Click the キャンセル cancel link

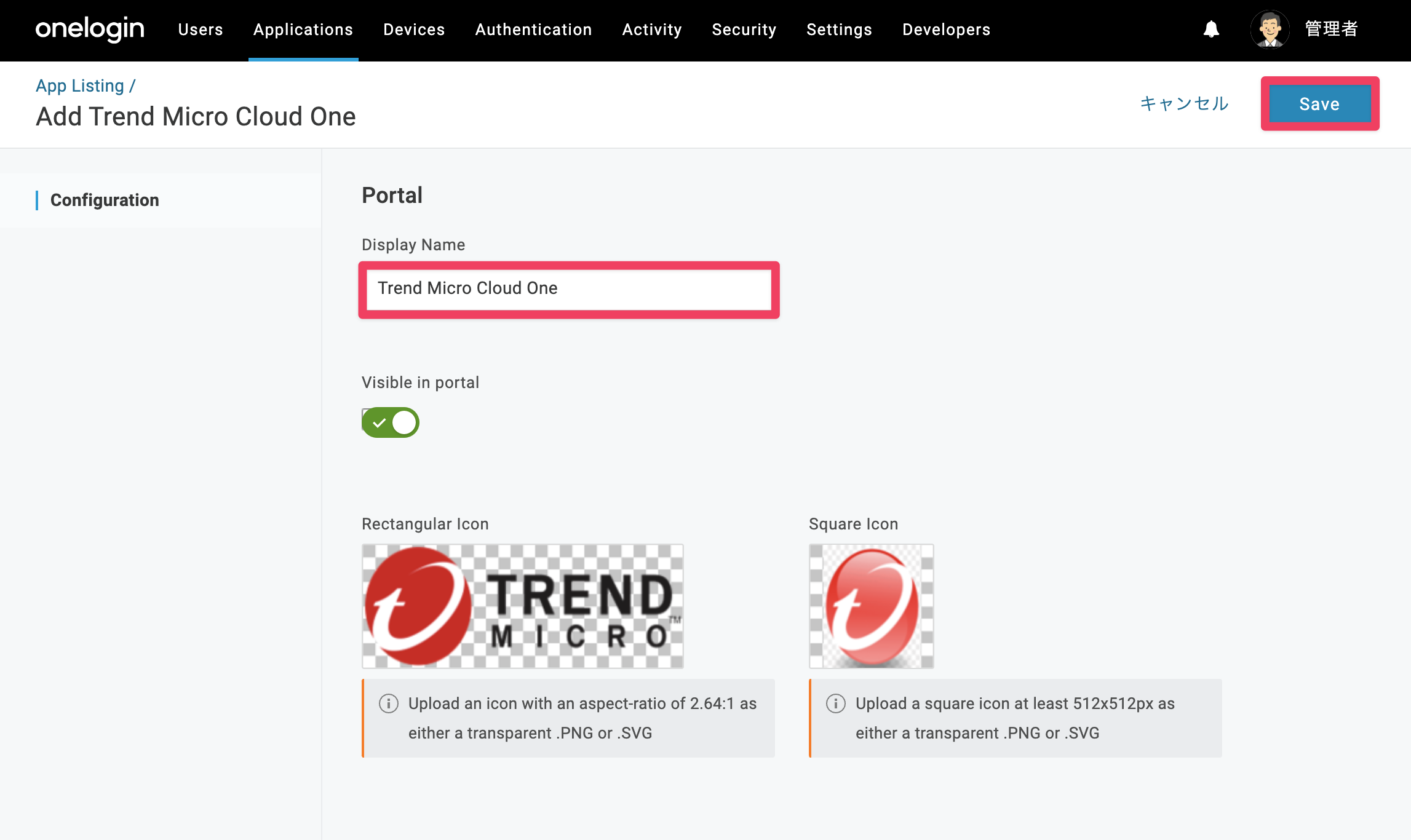coord(1185,103)
